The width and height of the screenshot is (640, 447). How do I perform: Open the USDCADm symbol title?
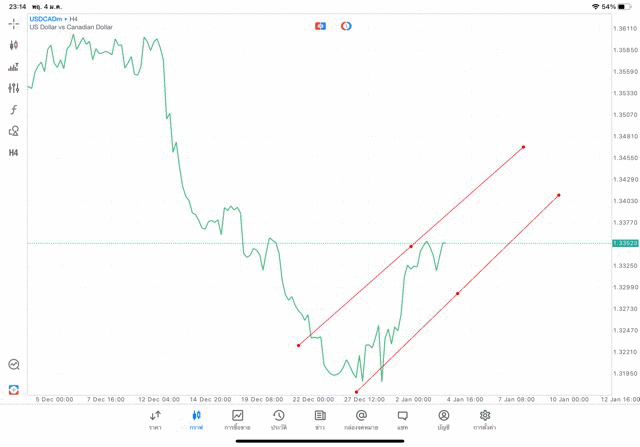pyautogui.click(x=48, y=18)
